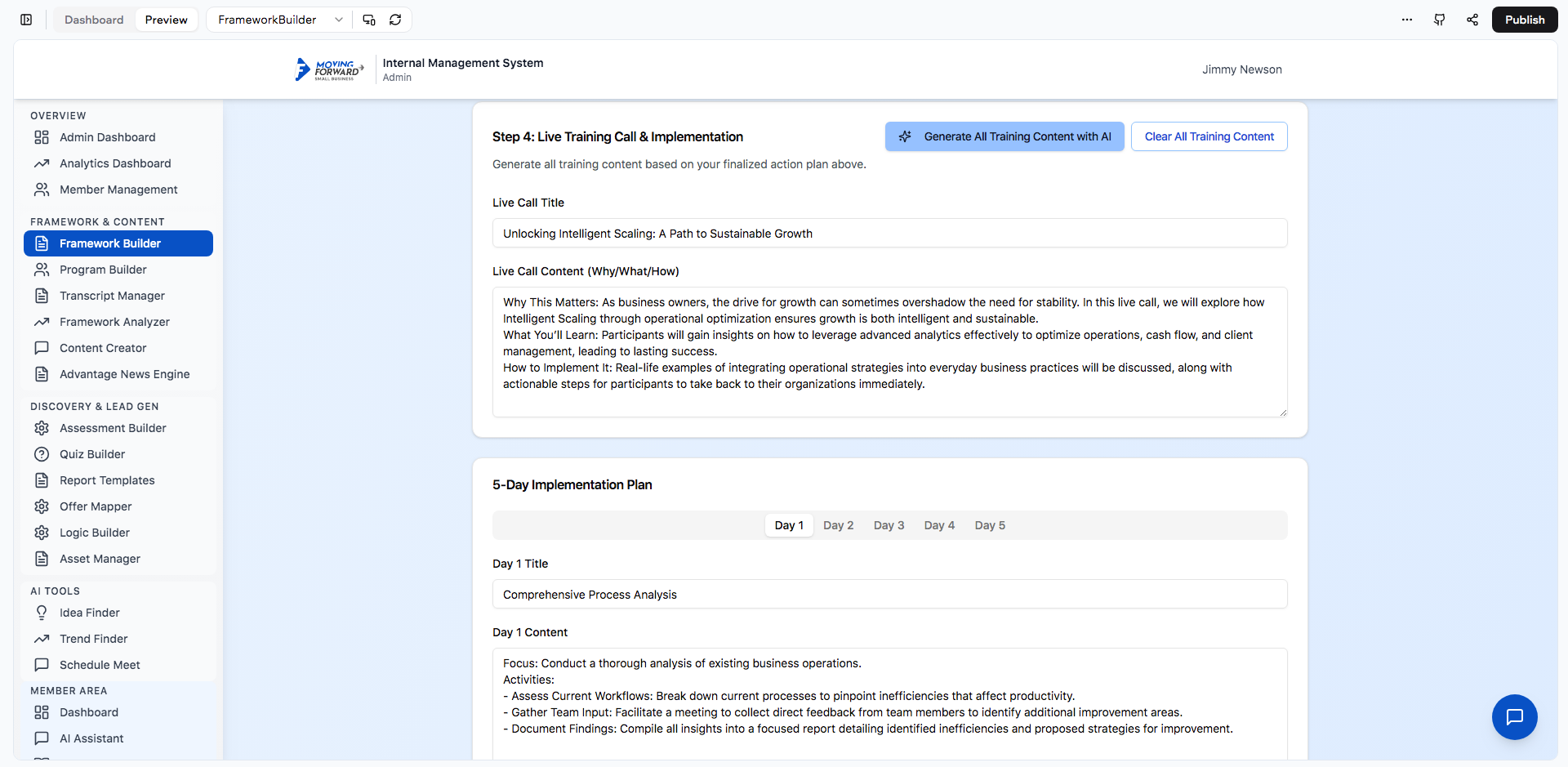This screenshot has height=767, width=1568.
Task: Switch to the Day 5 tab
Action: (990, 525)
